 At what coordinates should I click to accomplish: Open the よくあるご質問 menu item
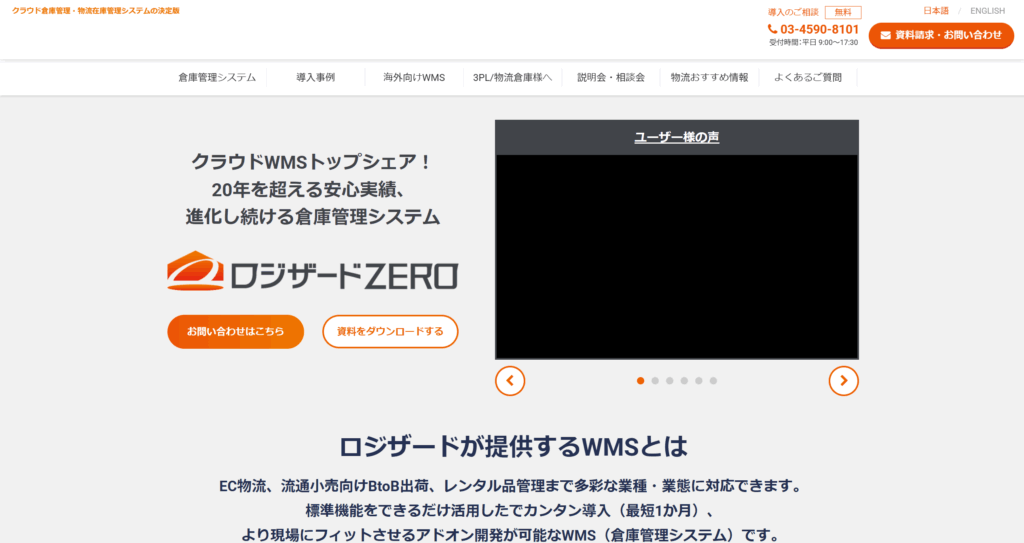pos(808,77)
